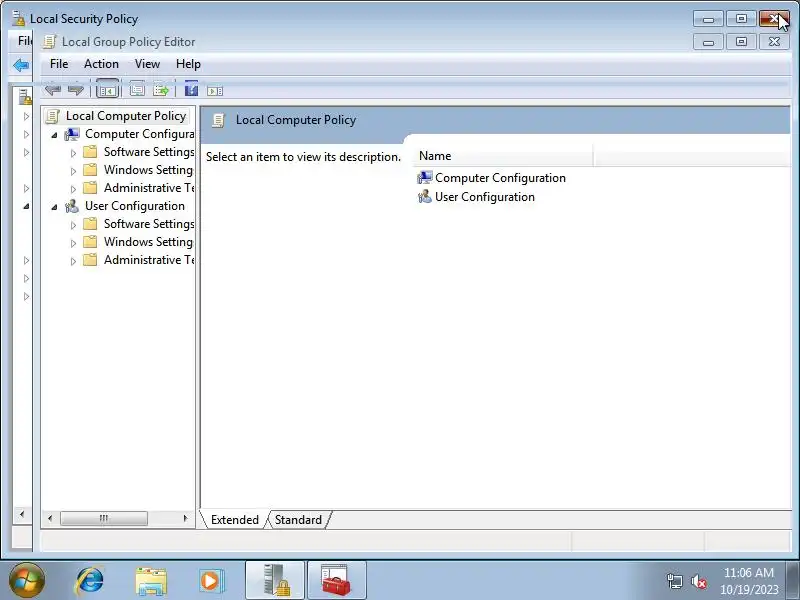Toggle the Show/Hide Action Pane toolbar button

click(x=215, y=91)
